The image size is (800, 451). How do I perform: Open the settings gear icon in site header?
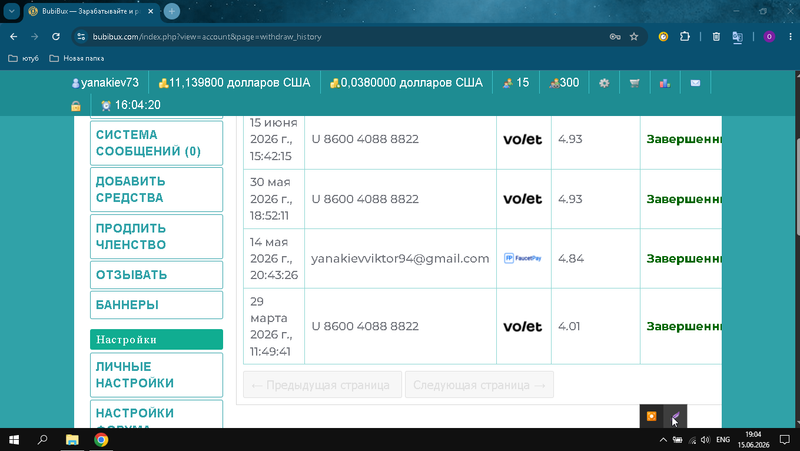604,83
